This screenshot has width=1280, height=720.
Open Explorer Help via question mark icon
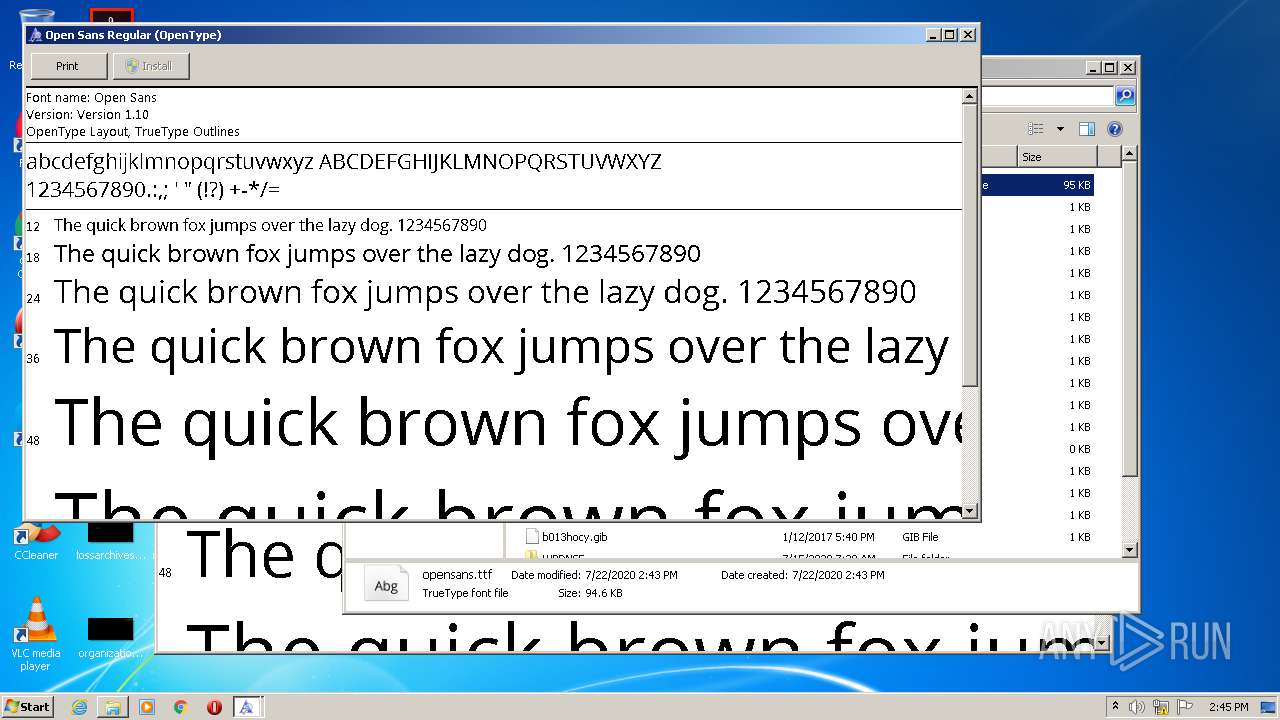click(1115, 129)
